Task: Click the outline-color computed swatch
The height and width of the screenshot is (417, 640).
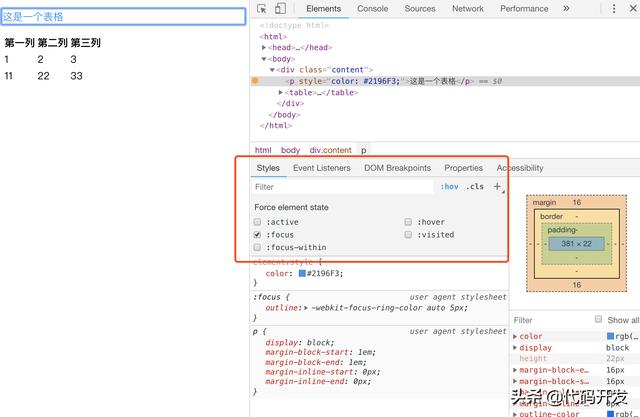Action: [610, 414]
